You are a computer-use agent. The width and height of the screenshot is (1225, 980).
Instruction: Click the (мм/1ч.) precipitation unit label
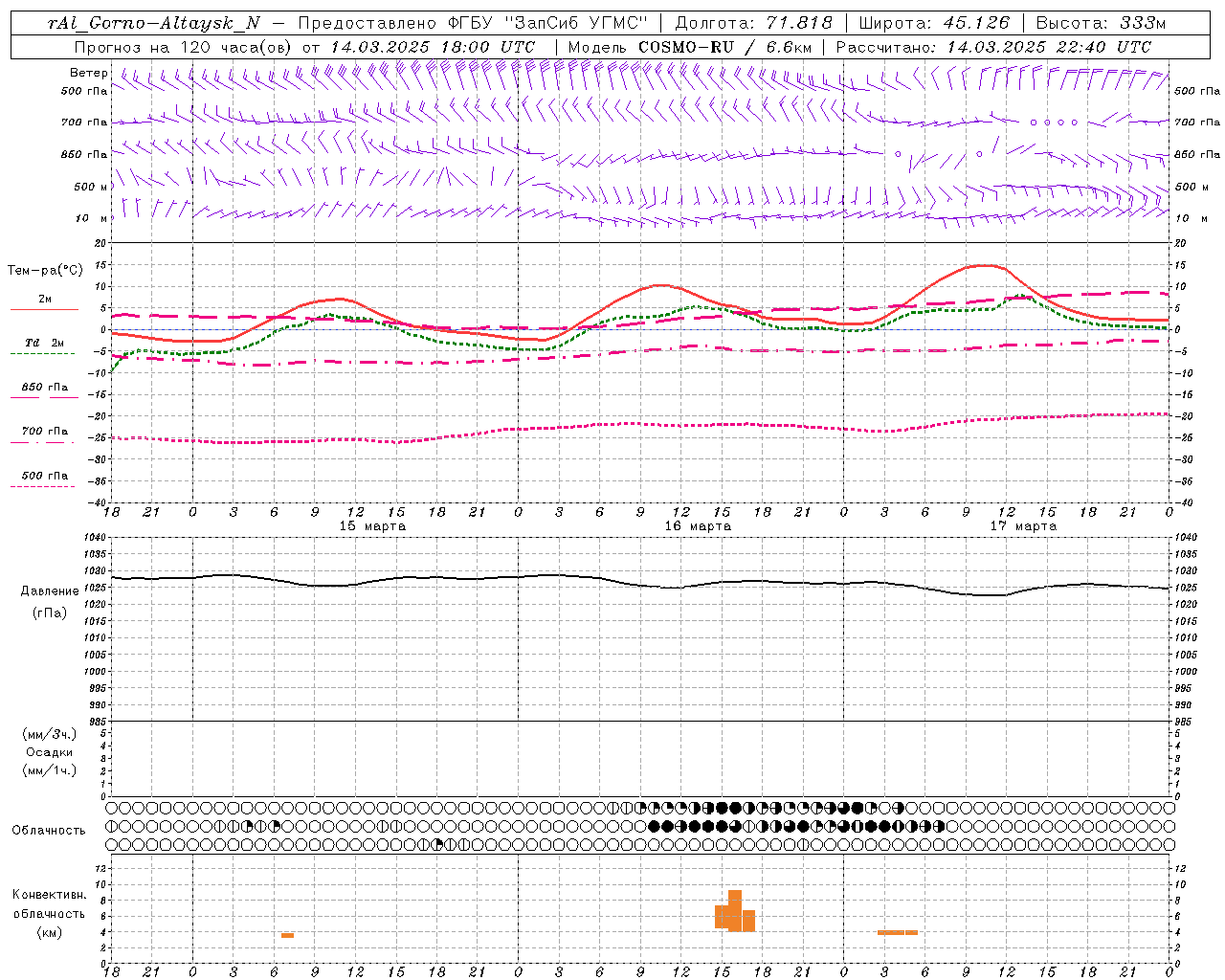coord(50,770)
